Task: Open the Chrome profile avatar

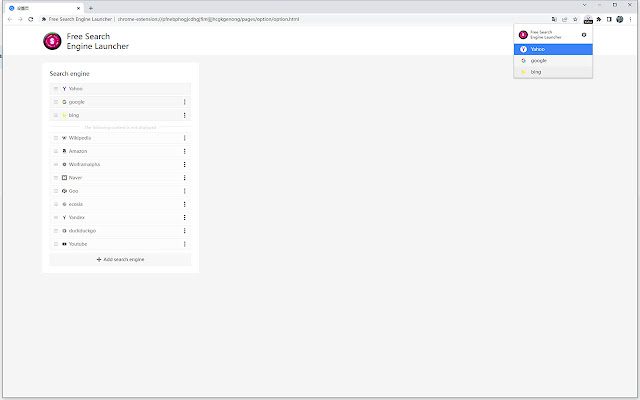Action: pyautogui.click(x=620, y=19)
